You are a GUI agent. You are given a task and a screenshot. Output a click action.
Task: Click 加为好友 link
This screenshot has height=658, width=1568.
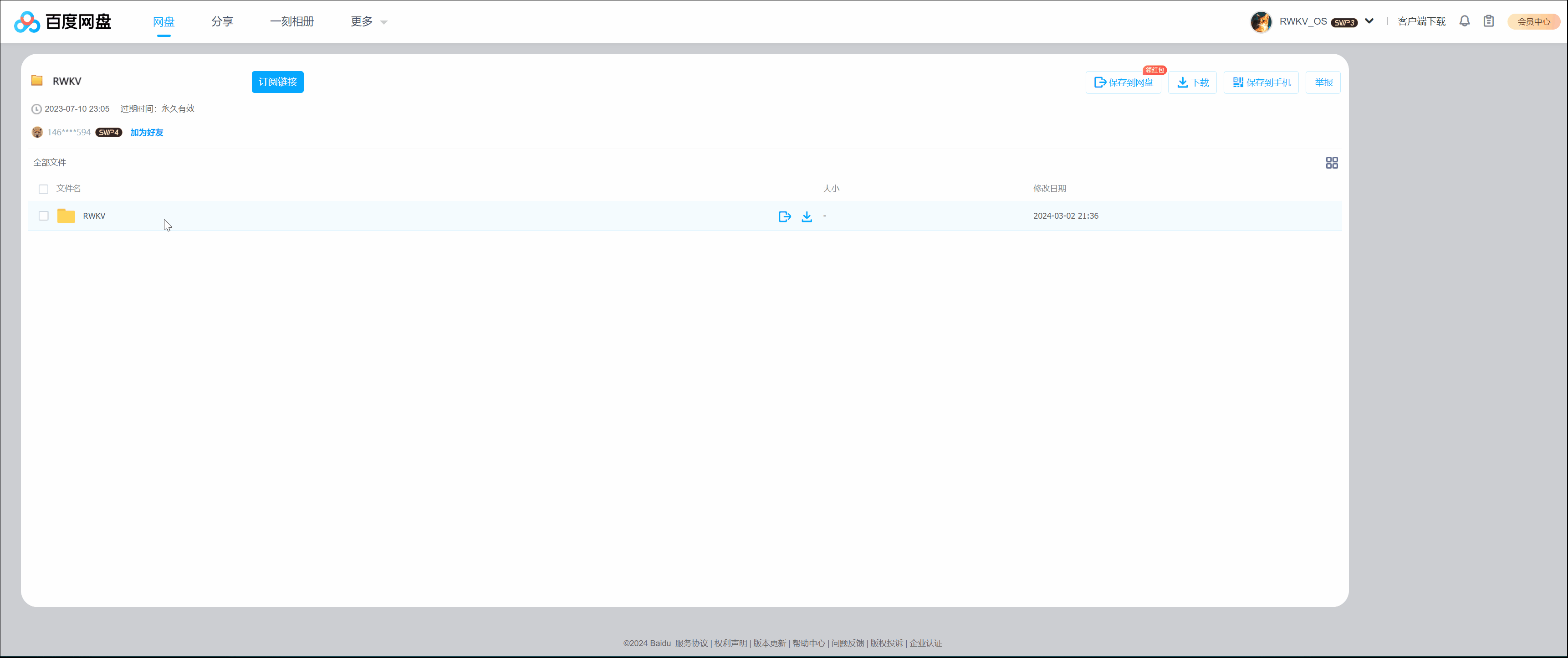coord(146,132)
